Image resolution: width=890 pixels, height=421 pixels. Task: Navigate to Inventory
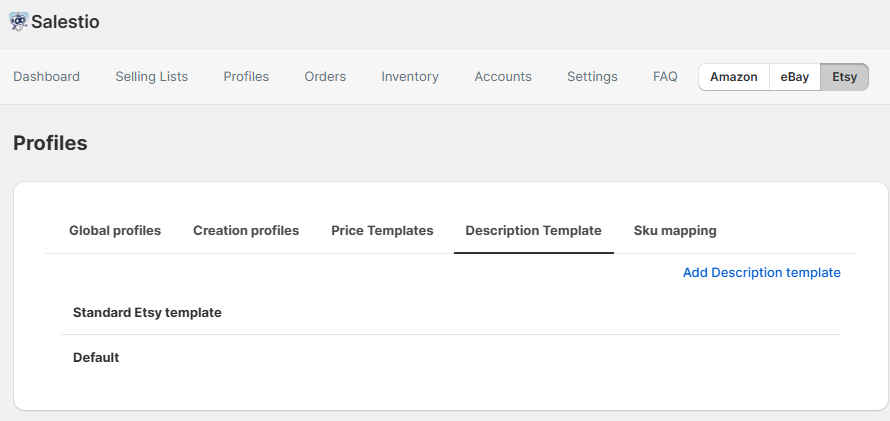click(410, 76)
